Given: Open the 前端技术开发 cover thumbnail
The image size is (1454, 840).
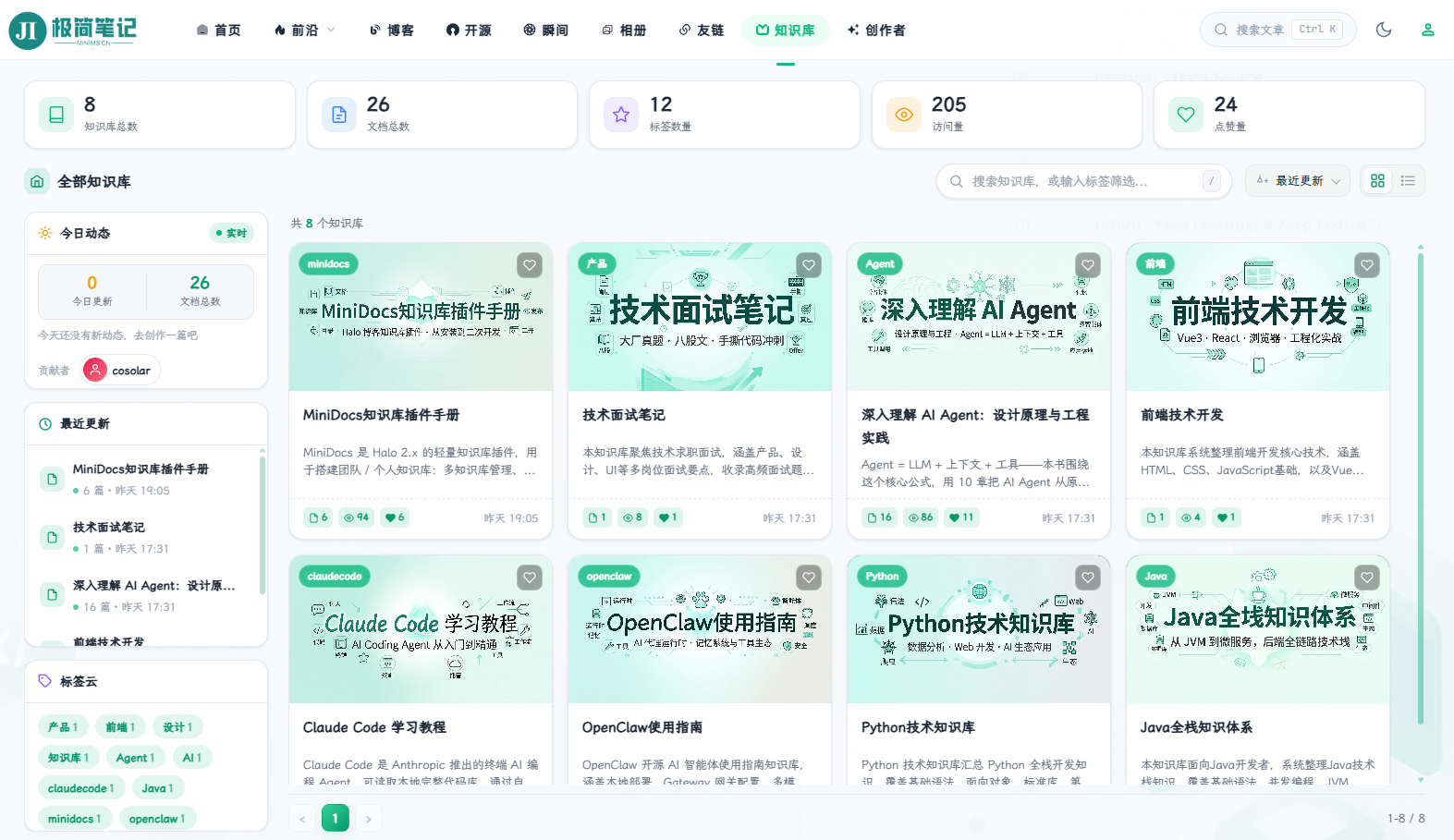Looking at the screenshot, I should click(x=1258, y=317).
